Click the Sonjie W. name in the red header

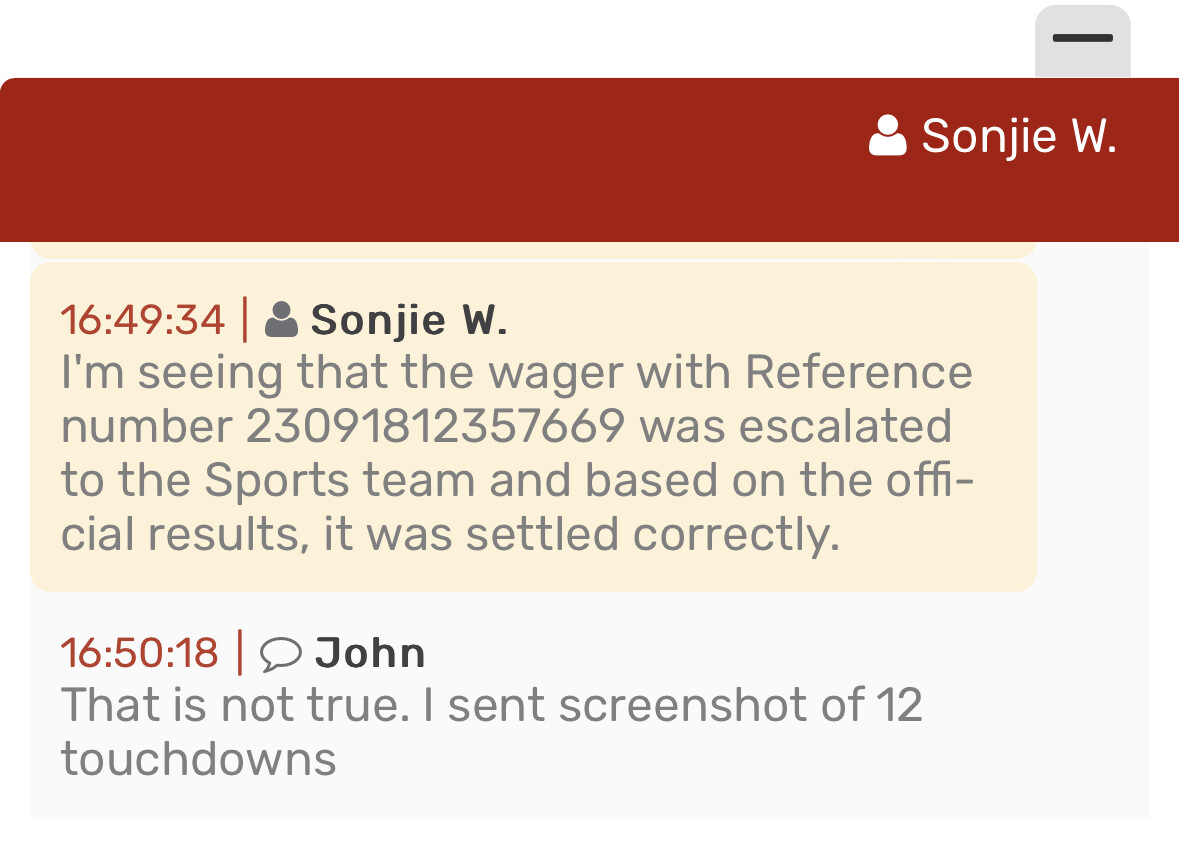pyautogui.click(x=1018, y=136)
